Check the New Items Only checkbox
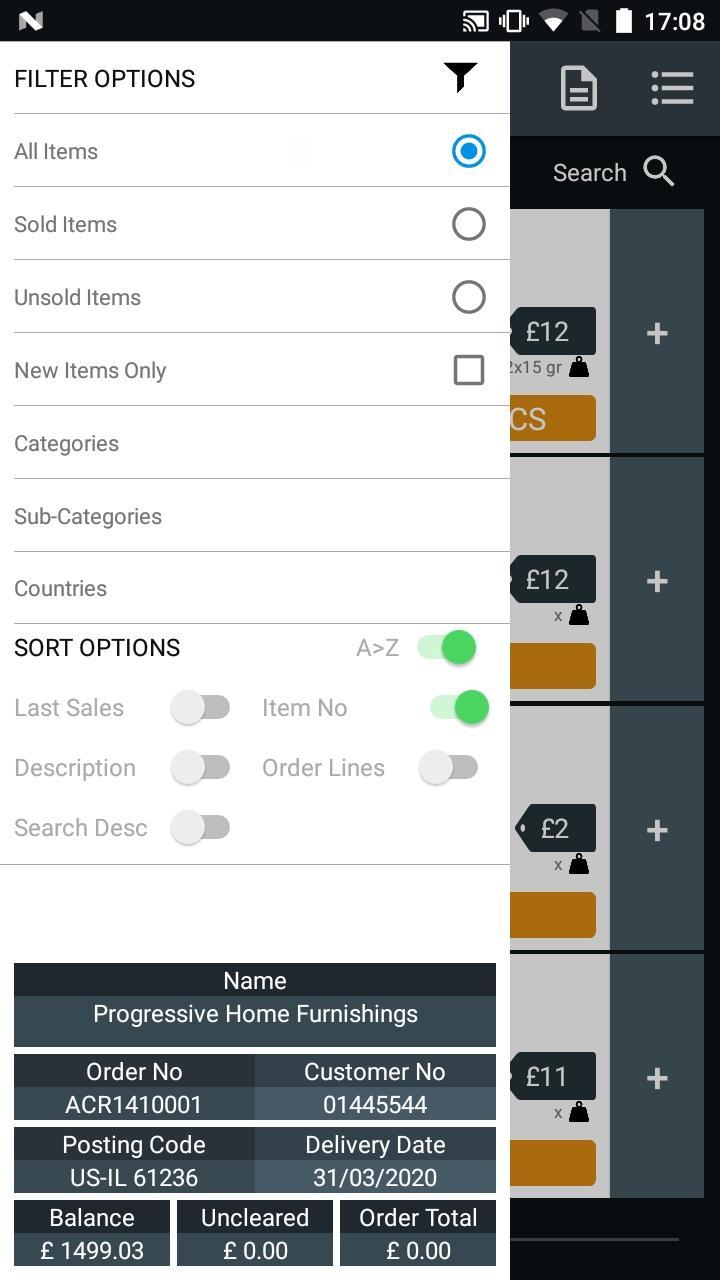Viewport: 720px width, 1280px height. tap(469, 370)
